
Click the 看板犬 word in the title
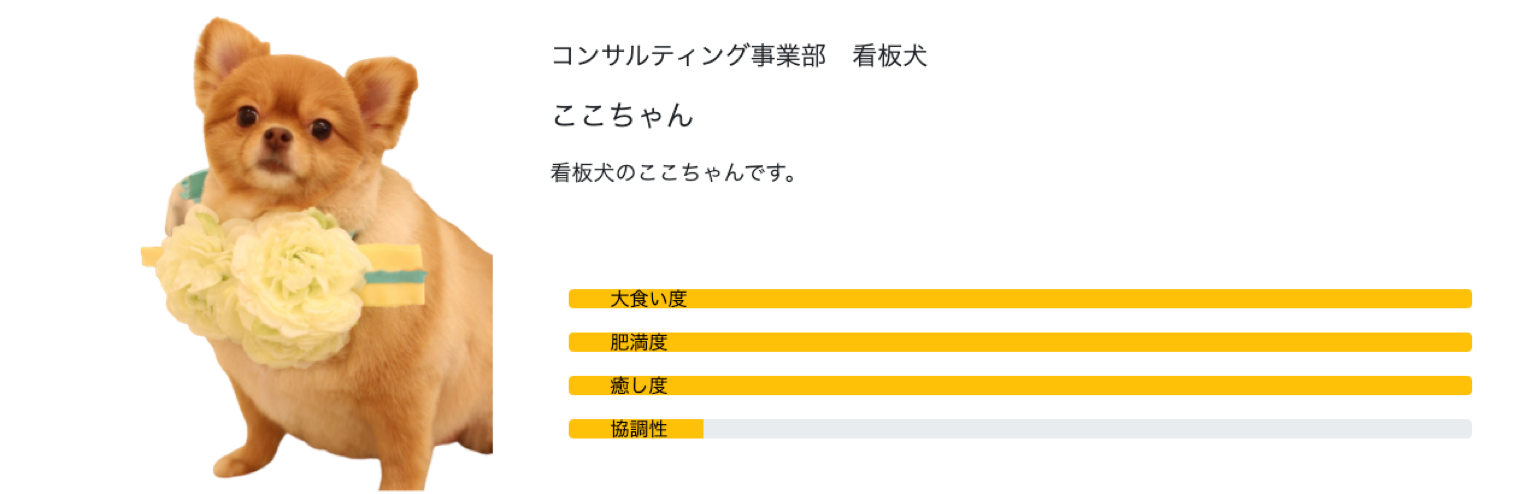(x=890, y=56)
